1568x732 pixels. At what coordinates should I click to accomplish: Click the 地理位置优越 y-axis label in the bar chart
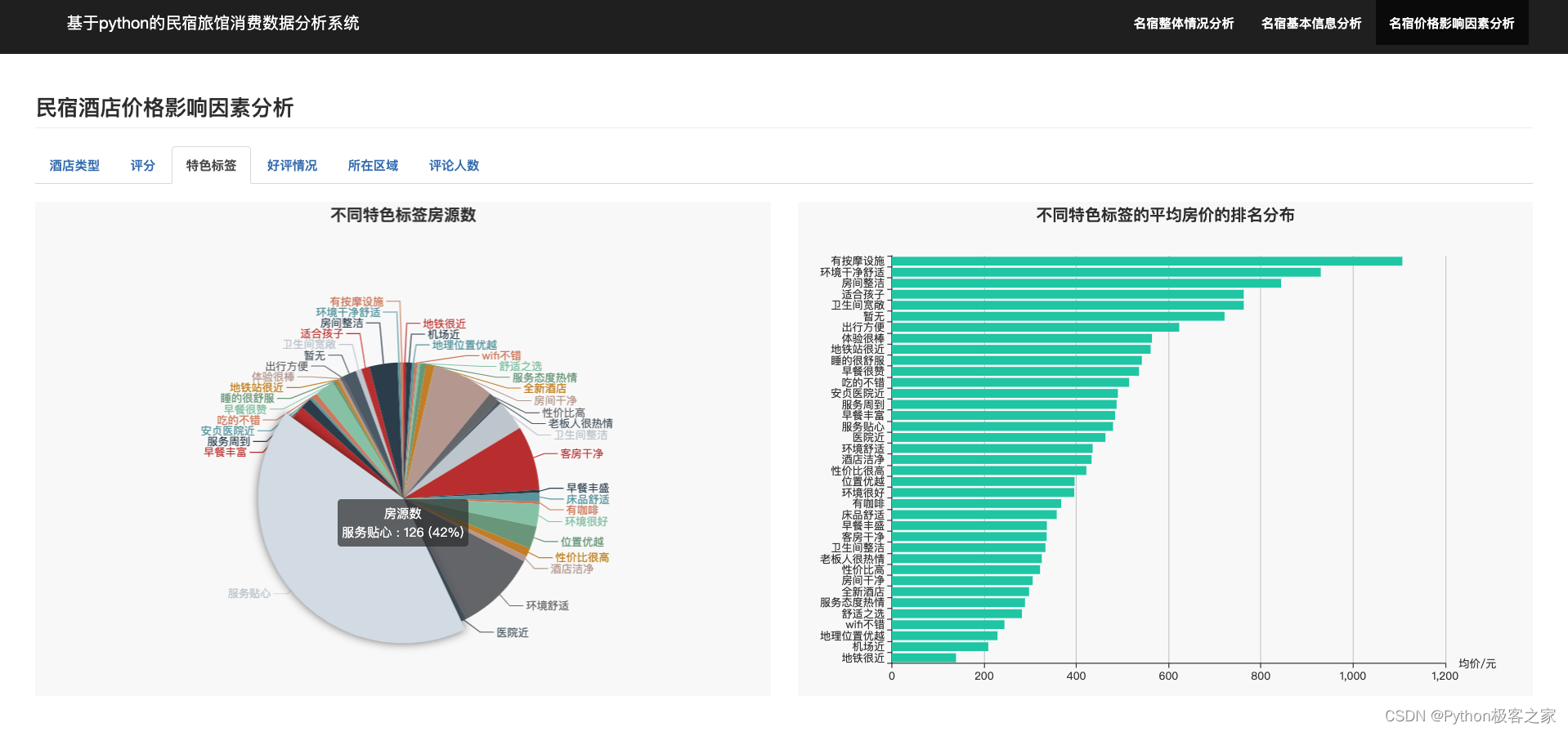click(x=852, y=636)
